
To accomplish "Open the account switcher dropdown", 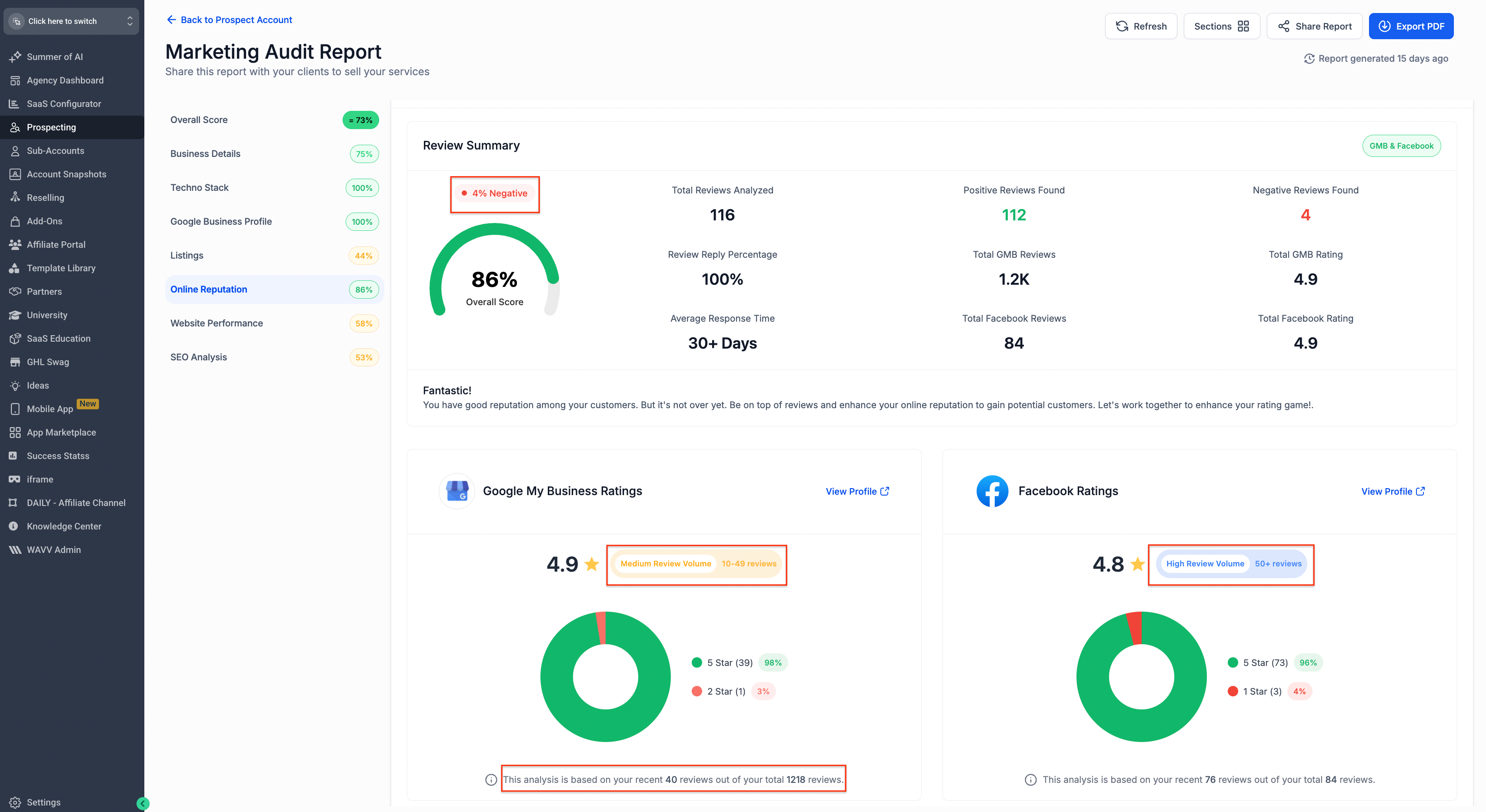I will (72, 21).
